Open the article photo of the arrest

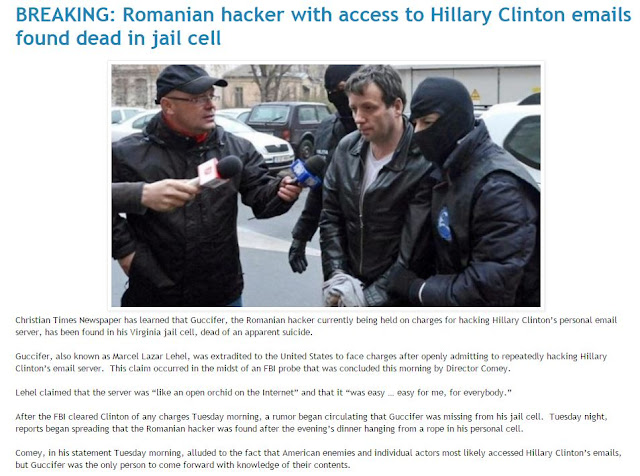coord(326,186)
